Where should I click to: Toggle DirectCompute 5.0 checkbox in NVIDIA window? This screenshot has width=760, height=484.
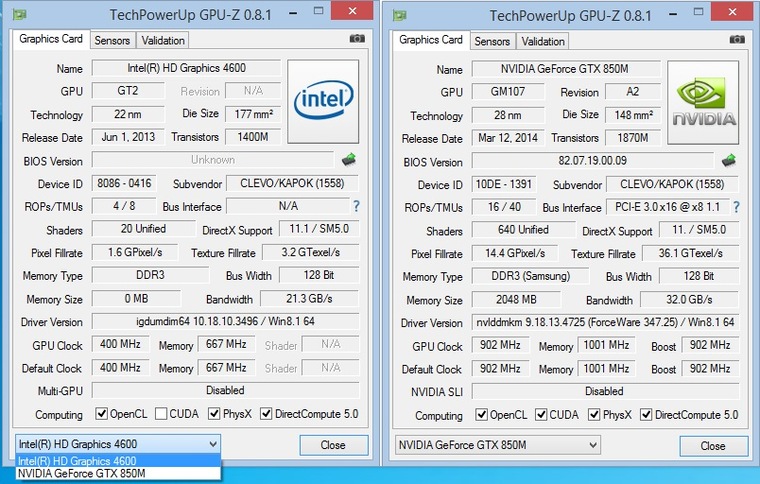[x=646, y=415]
